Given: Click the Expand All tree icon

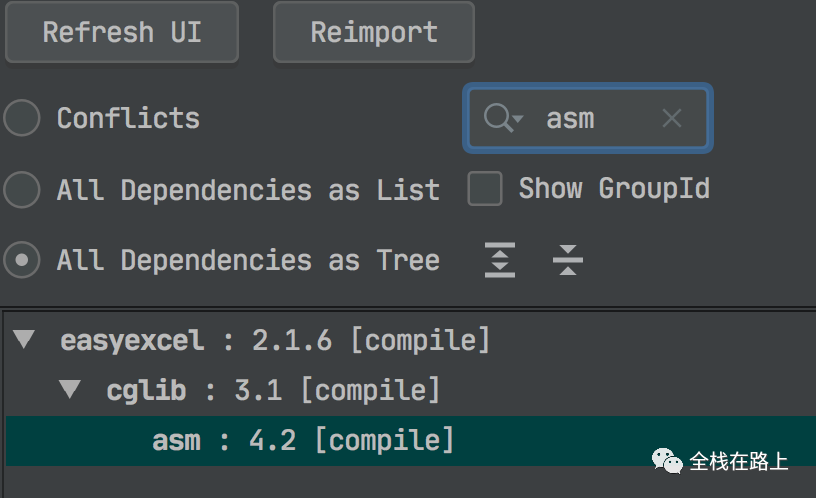Looking at the screenshot, I should (x=500, y=260).
